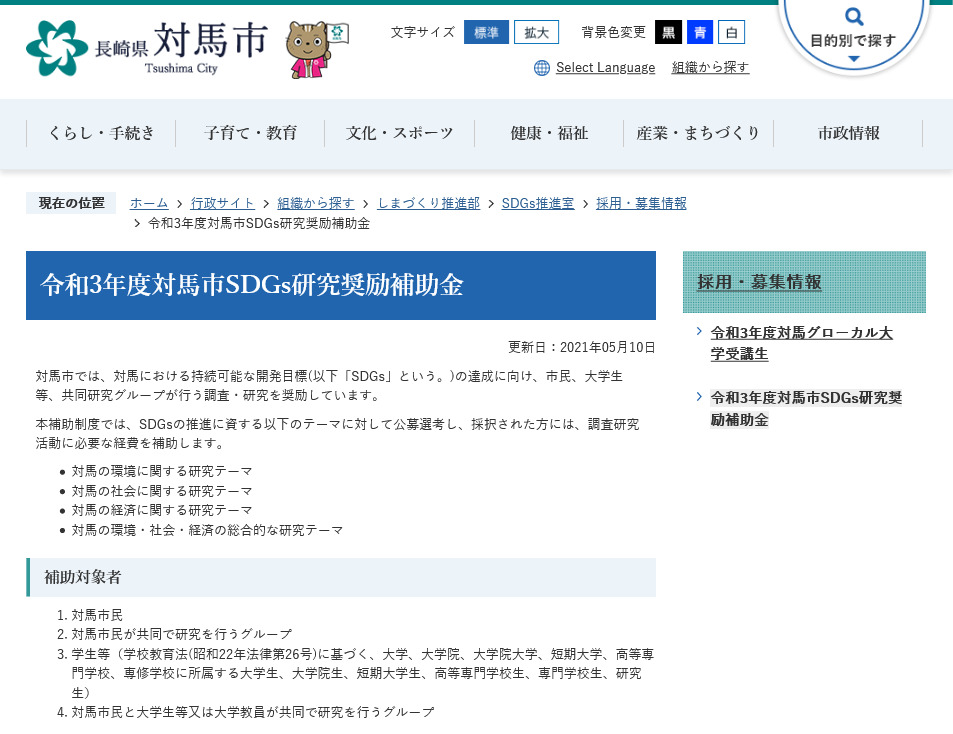Select the 標準 font size option
Screen dimensions: 953x734
486,33
